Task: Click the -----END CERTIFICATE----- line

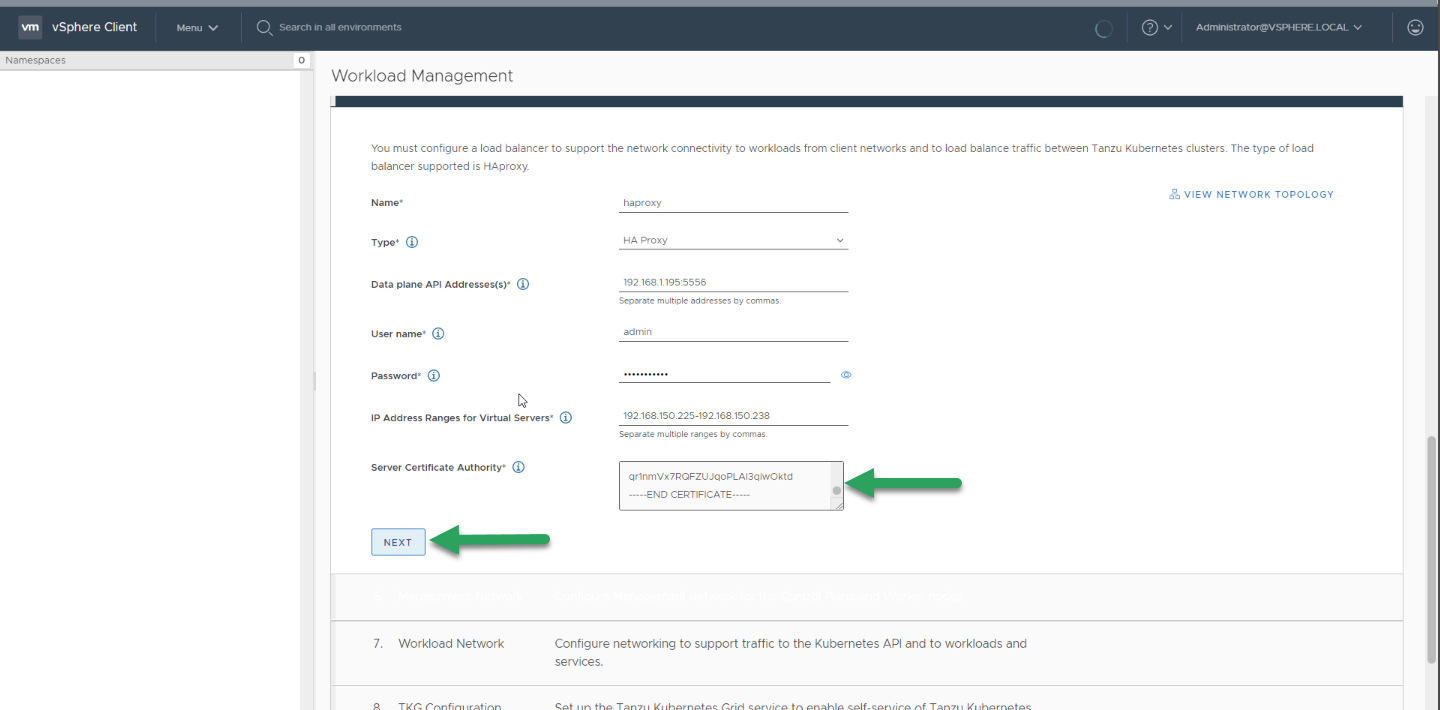Action: 689,495
